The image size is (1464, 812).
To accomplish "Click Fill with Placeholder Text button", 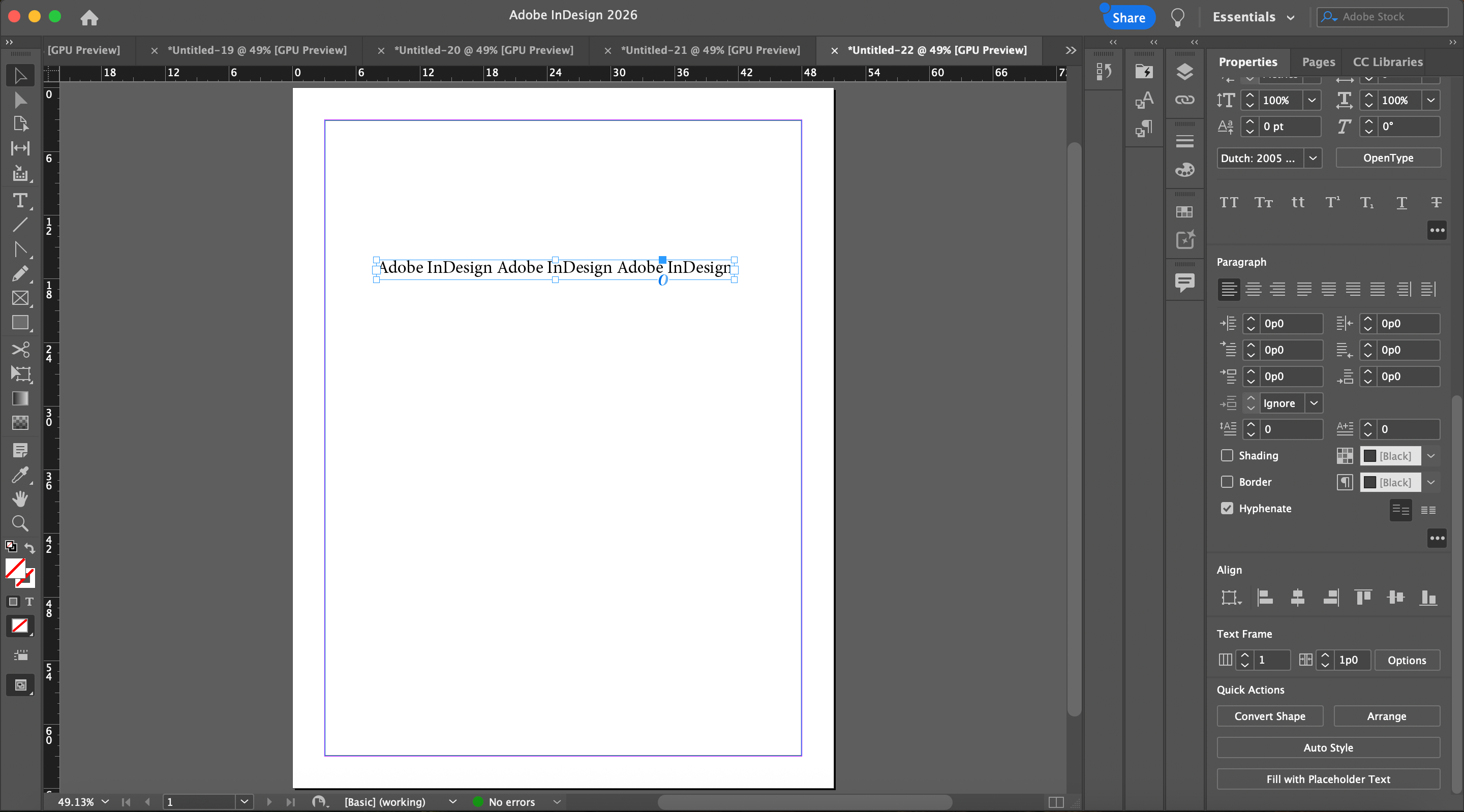I will 1328,779.
